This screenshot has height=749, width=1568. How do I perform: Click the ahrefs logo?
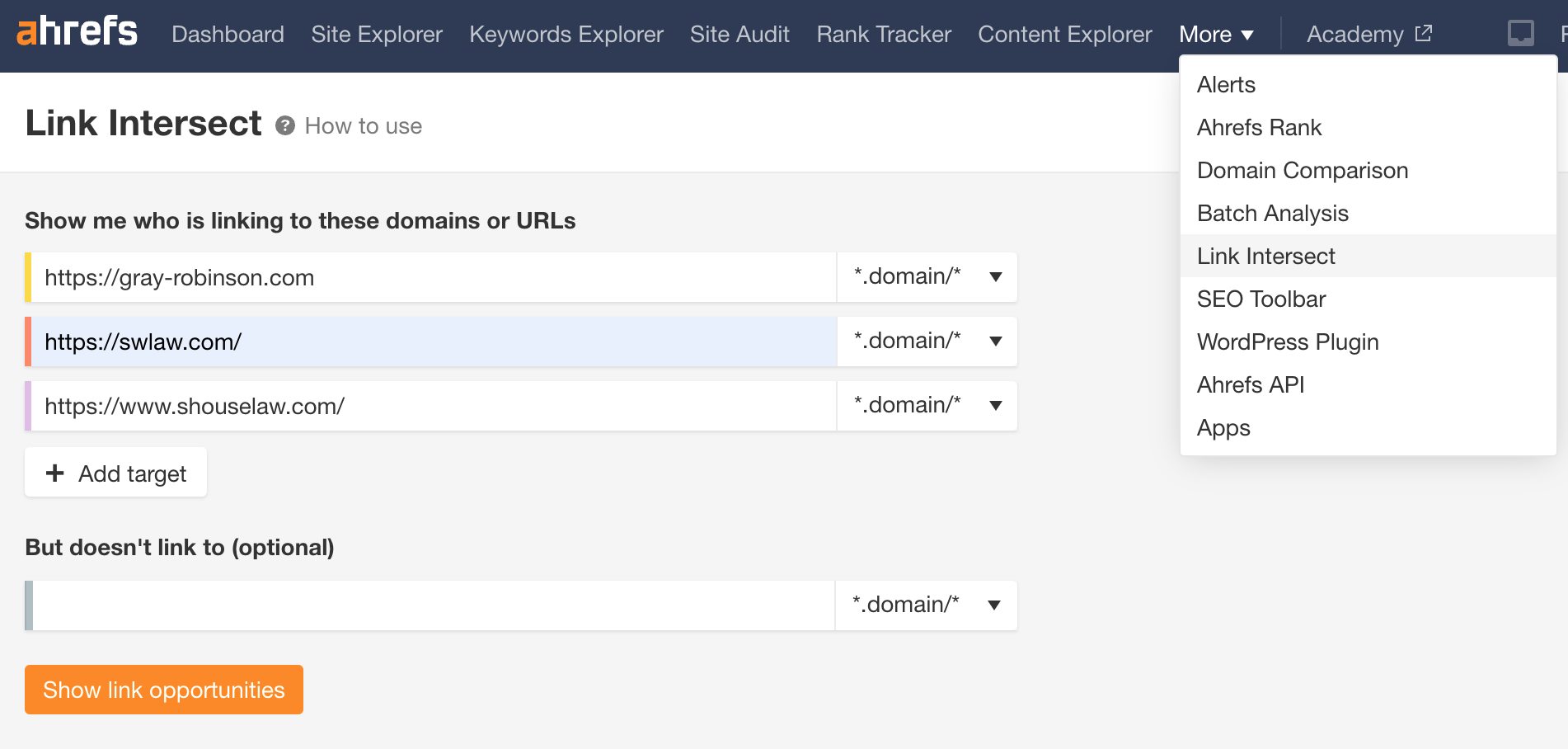pos(77,33)
